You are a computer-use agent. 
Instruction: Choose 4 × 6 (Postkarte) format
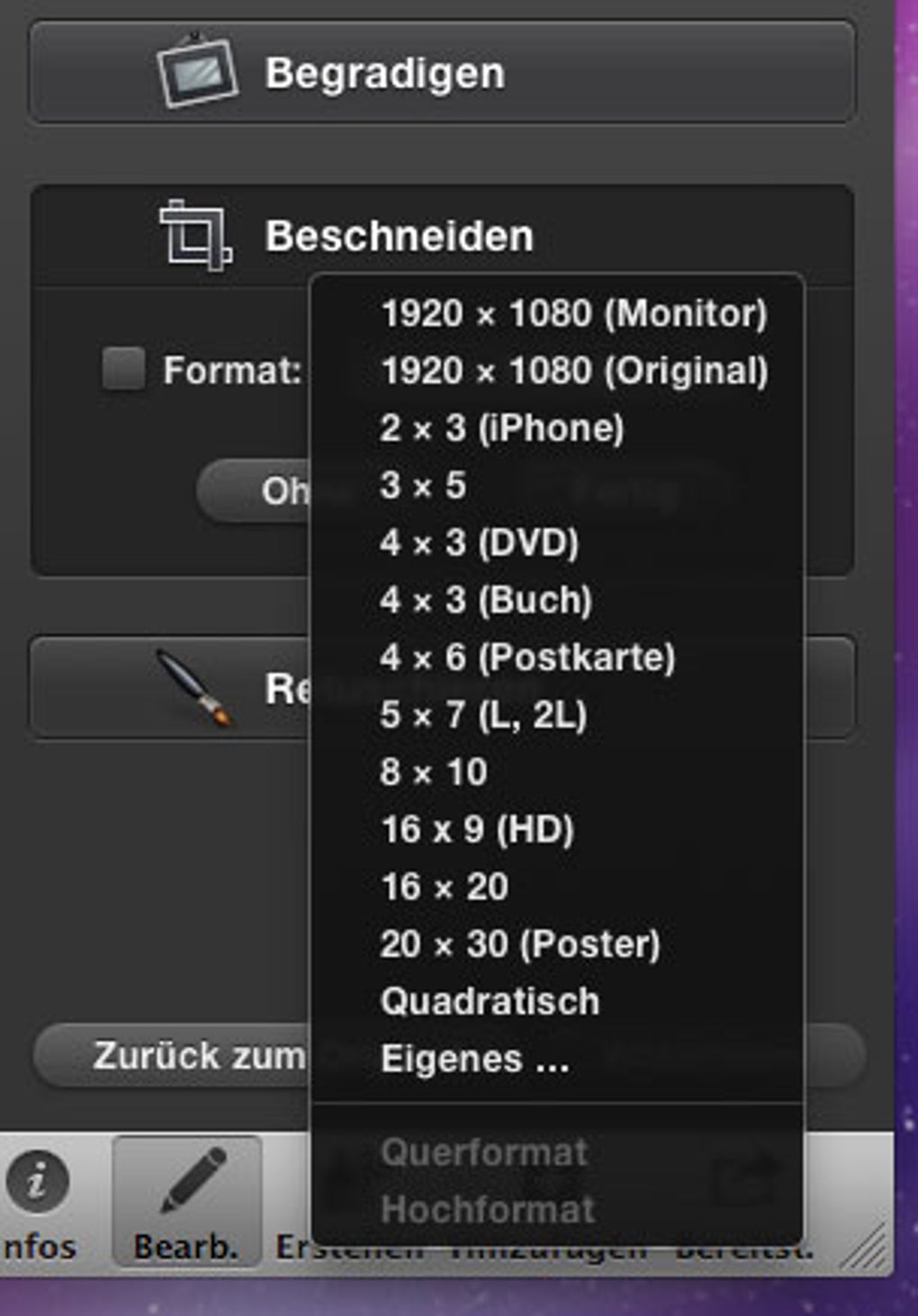click(527, 658)
